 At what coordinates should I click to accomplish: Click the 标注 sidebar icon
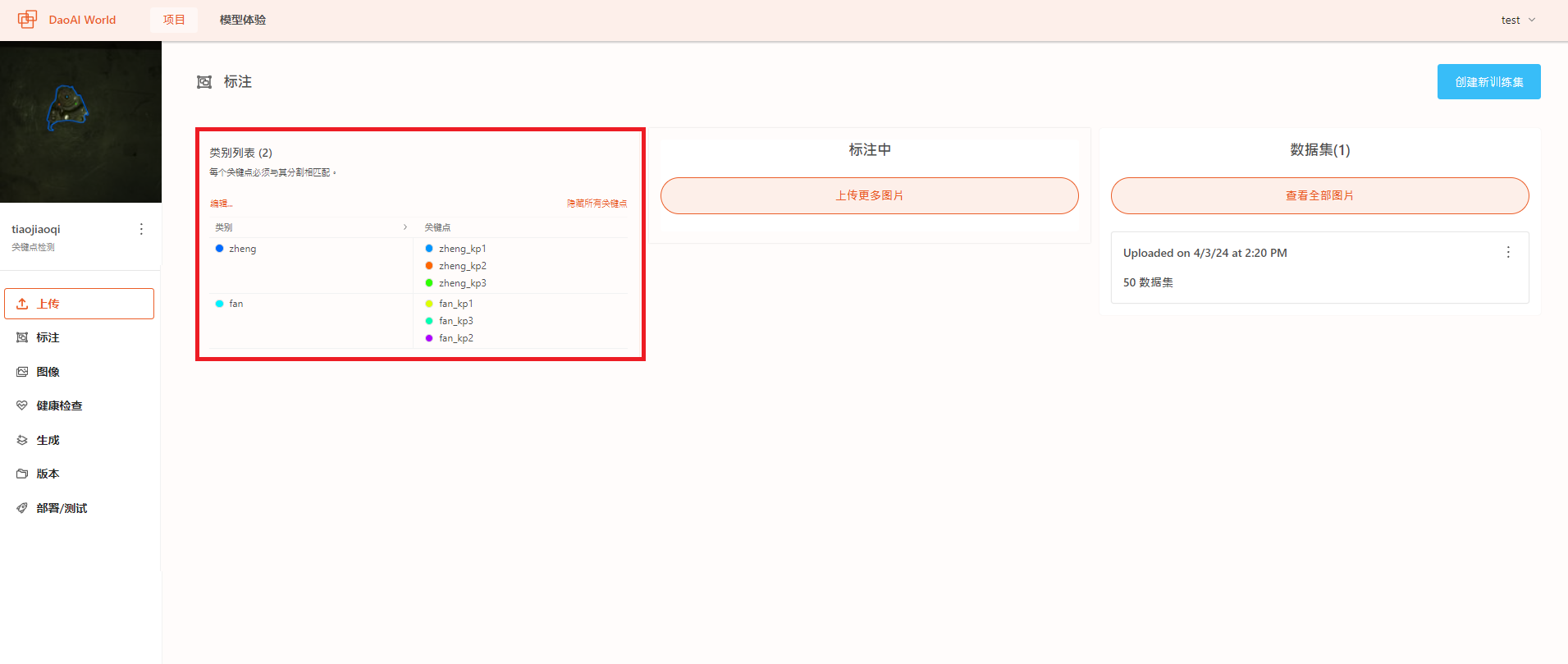(x=22, y=337)
